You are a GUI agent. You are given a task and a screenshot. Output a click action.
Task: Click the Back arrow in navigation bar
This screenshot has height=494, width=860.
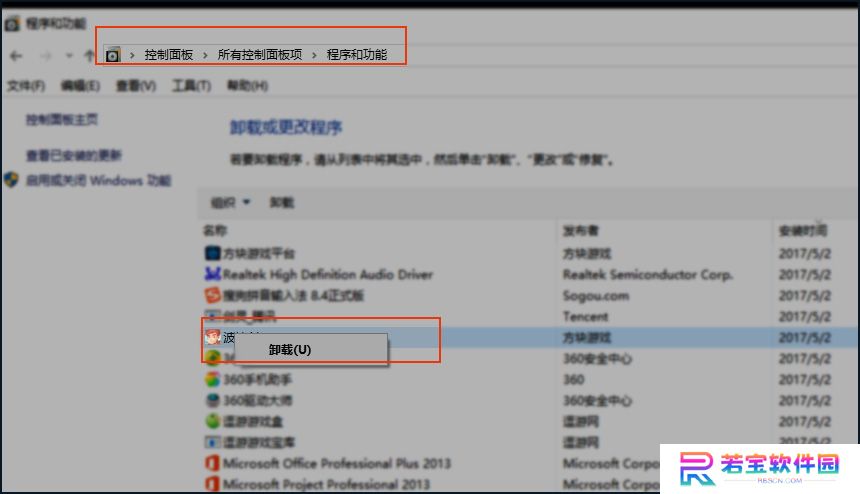point(16,55)
